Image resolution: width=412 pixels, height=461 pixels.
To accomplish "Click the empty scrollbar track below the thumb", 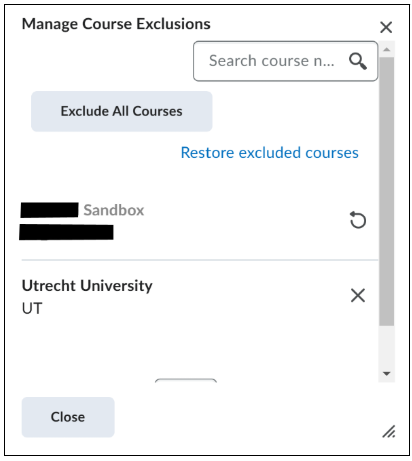I will point(387,346).
